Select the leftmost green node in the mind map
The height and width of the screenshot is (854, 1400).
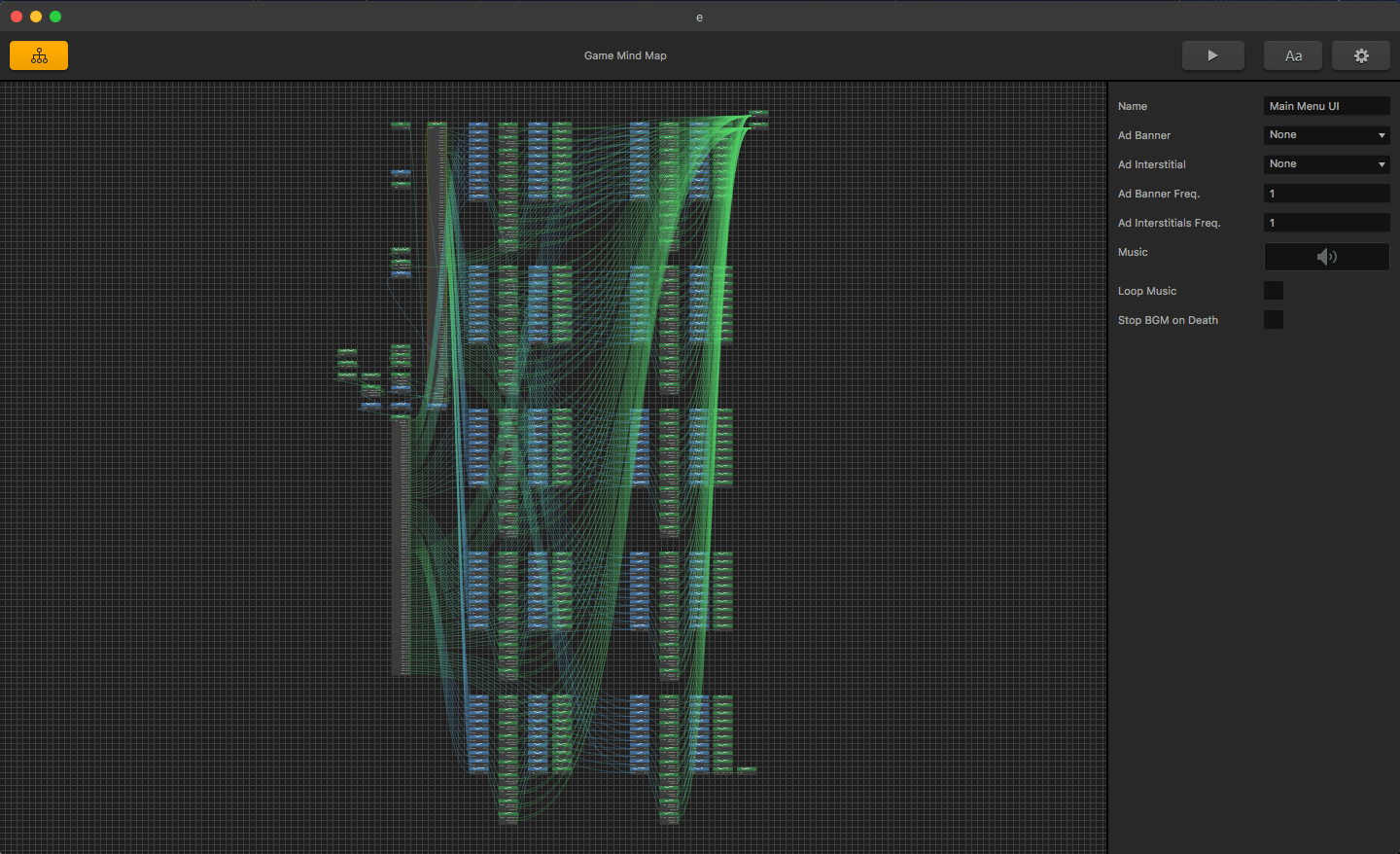click(347, 351)
